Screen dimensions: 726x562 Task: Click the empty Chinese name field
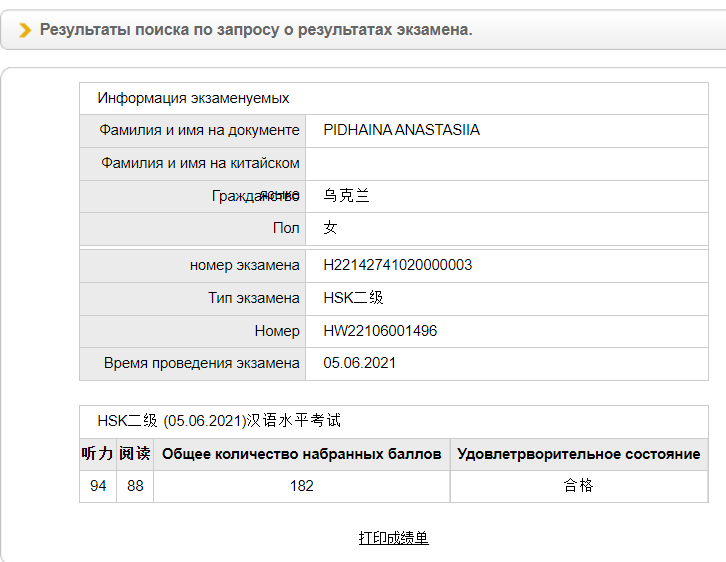(505, 163)
